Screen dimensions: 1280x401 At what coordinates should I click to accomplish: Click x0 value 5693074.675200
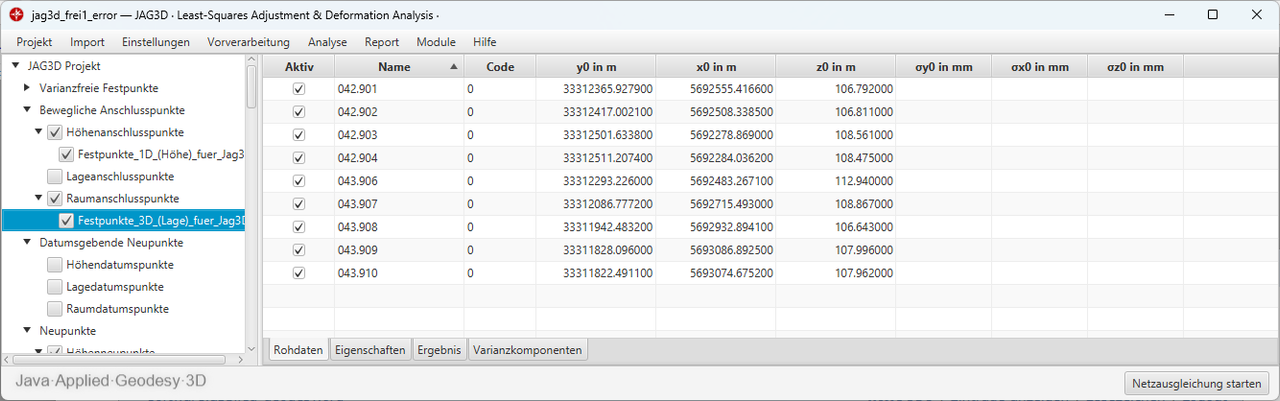point(731,273)
